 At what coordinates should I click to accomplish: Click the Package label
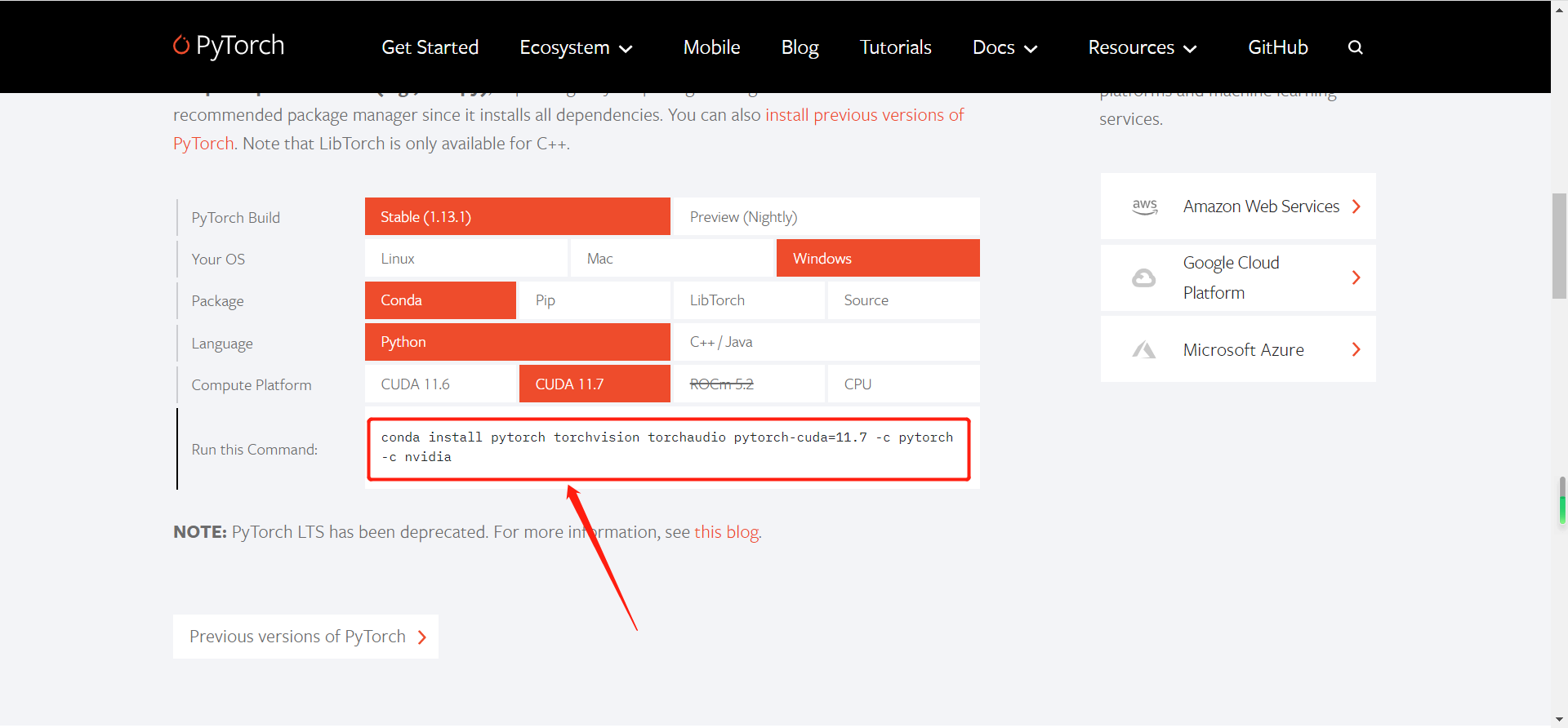(217, 301)
